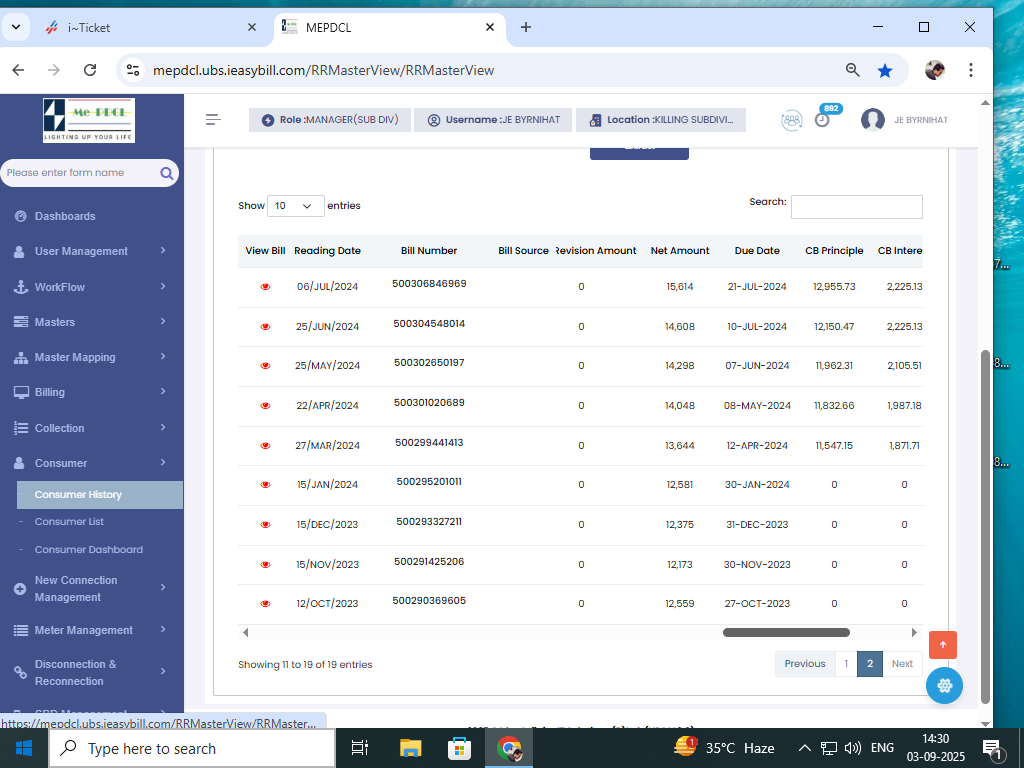Expand the Billing sidebar menu

pyautogui.click(x=90, y=393)
